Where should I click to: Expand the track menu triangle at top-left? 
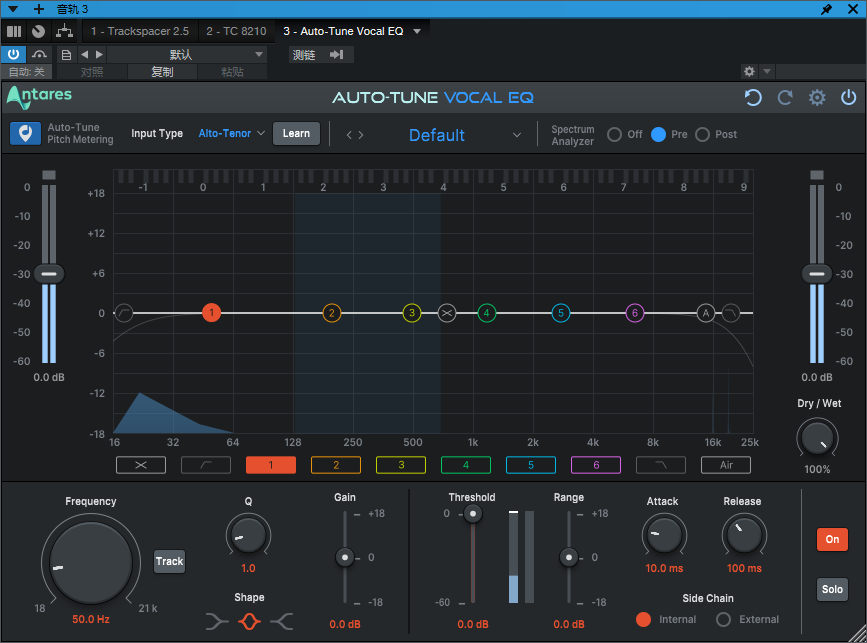(x=13, y=9)
